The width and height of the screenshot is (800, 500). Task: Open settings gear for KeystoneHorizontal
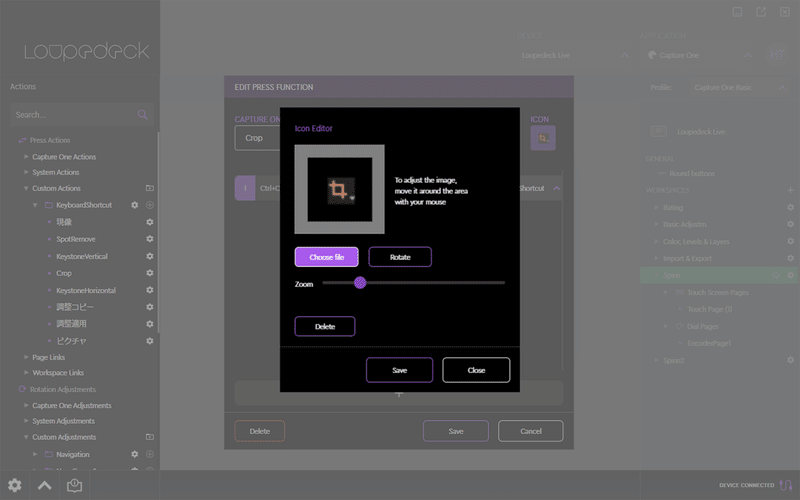click(150, 290)
